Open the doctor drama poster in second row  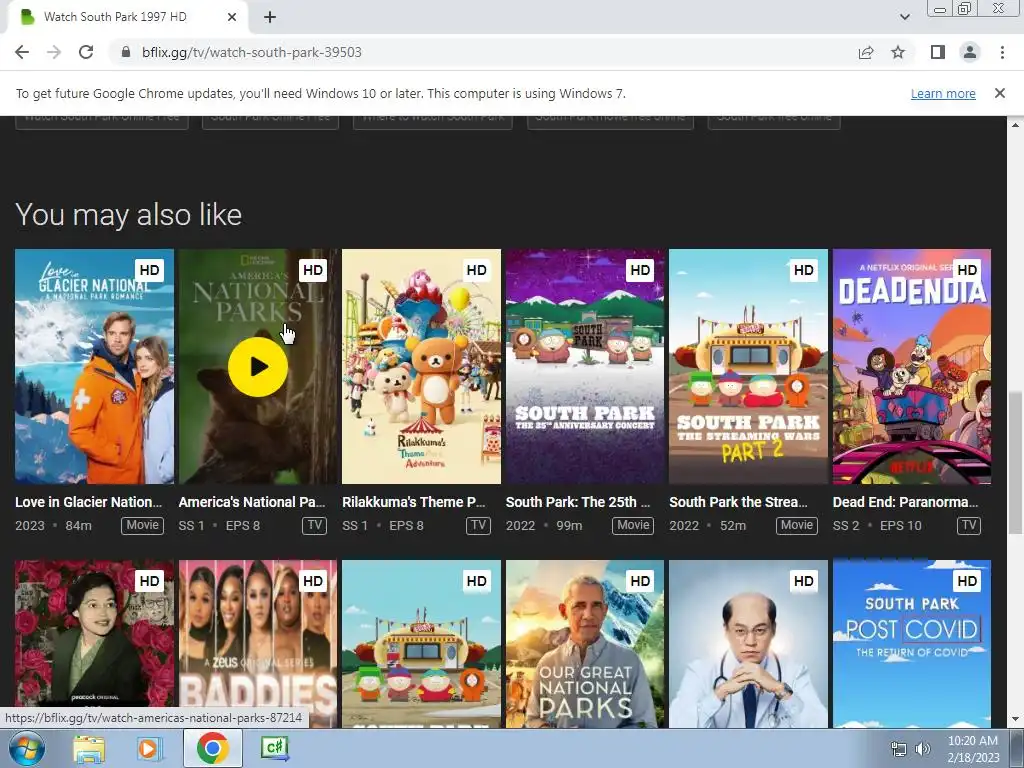(x=748, y=643)
